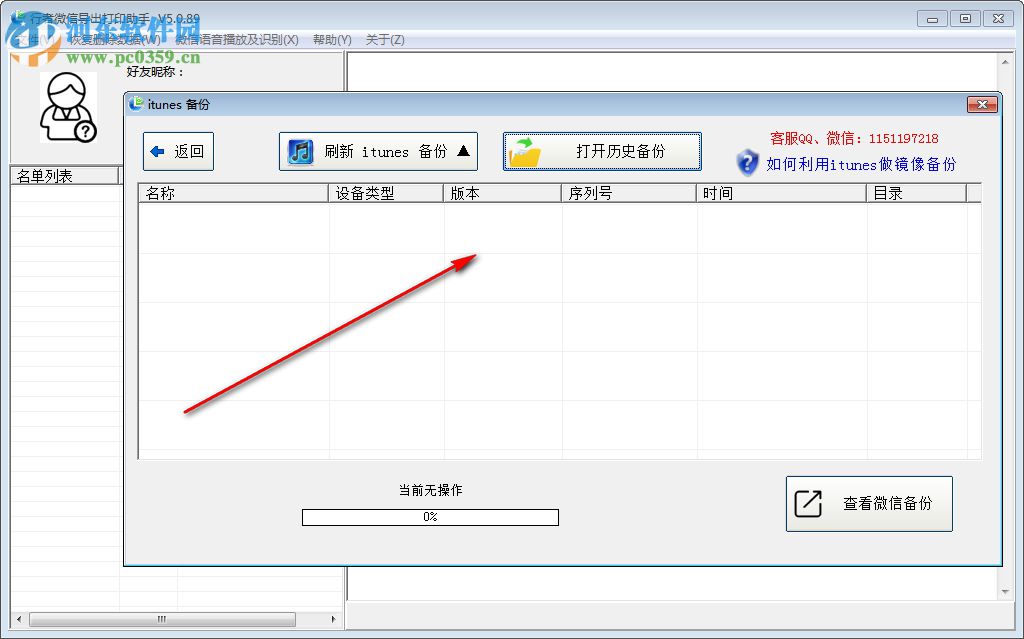Screen dimensions: 1024x639
Task: Click the app icon in itunes 备份 title bar
Action: tap(135, 104)
